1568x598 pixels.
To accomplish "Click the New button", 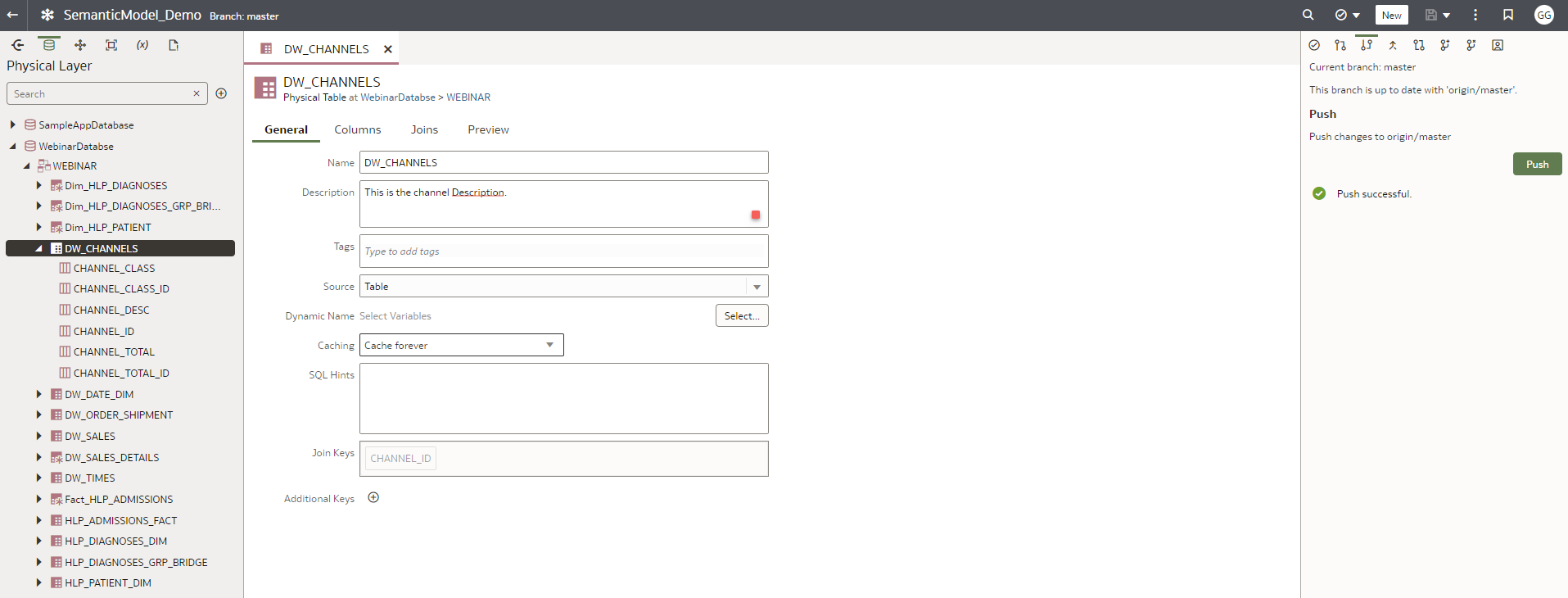I will coord(1392,15).
